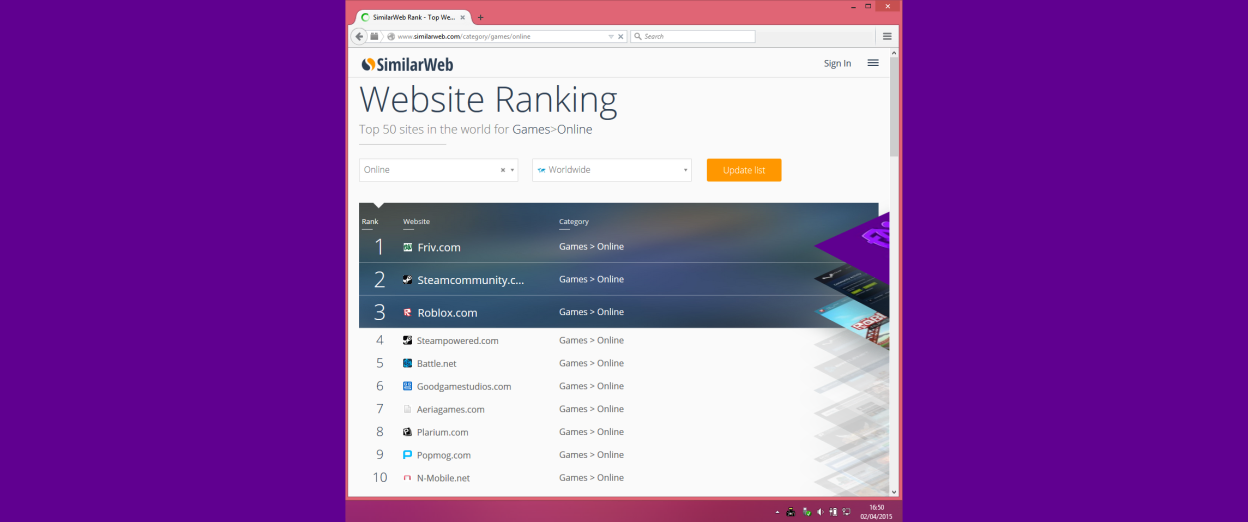Click the Friv.com favicon
1248x522 pixels.
407,247
